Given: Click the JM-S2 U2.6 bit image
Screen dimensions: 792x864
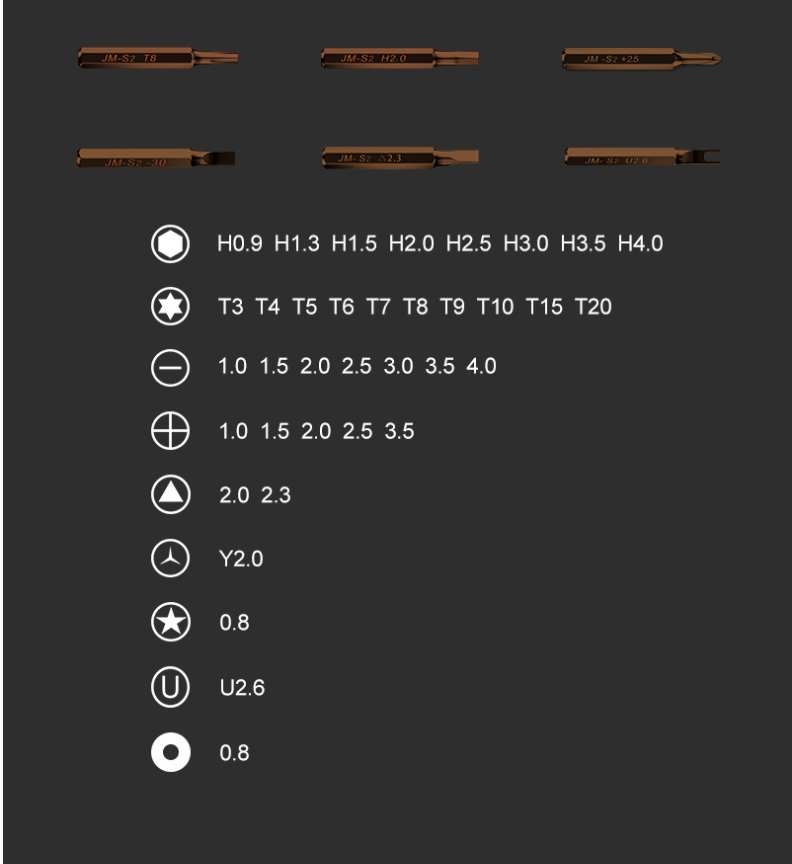Looking at the screenshot, I should tap(643, 156).
